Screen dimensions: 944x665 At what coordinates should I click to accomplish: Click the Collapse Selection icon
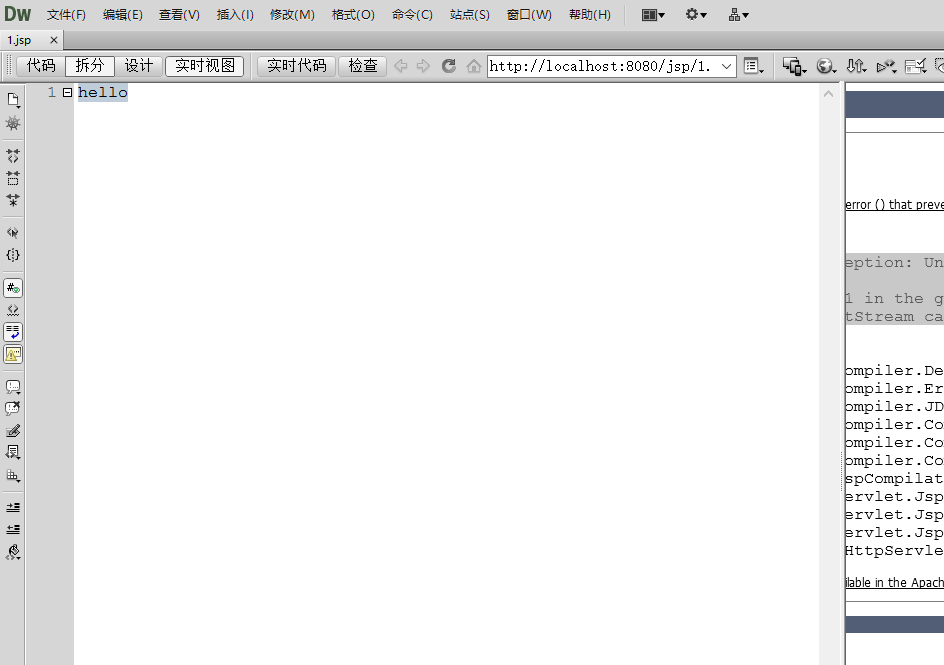(x=13, y=178)
